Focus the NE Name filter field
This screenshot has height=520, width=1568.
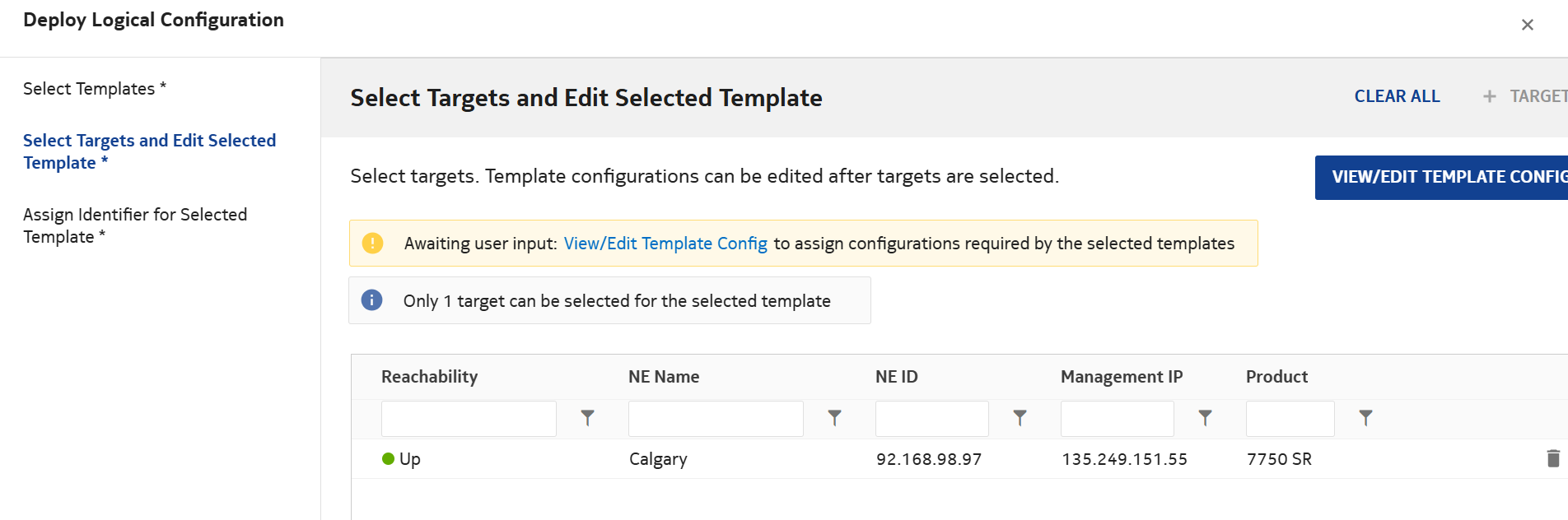[716, 419]
